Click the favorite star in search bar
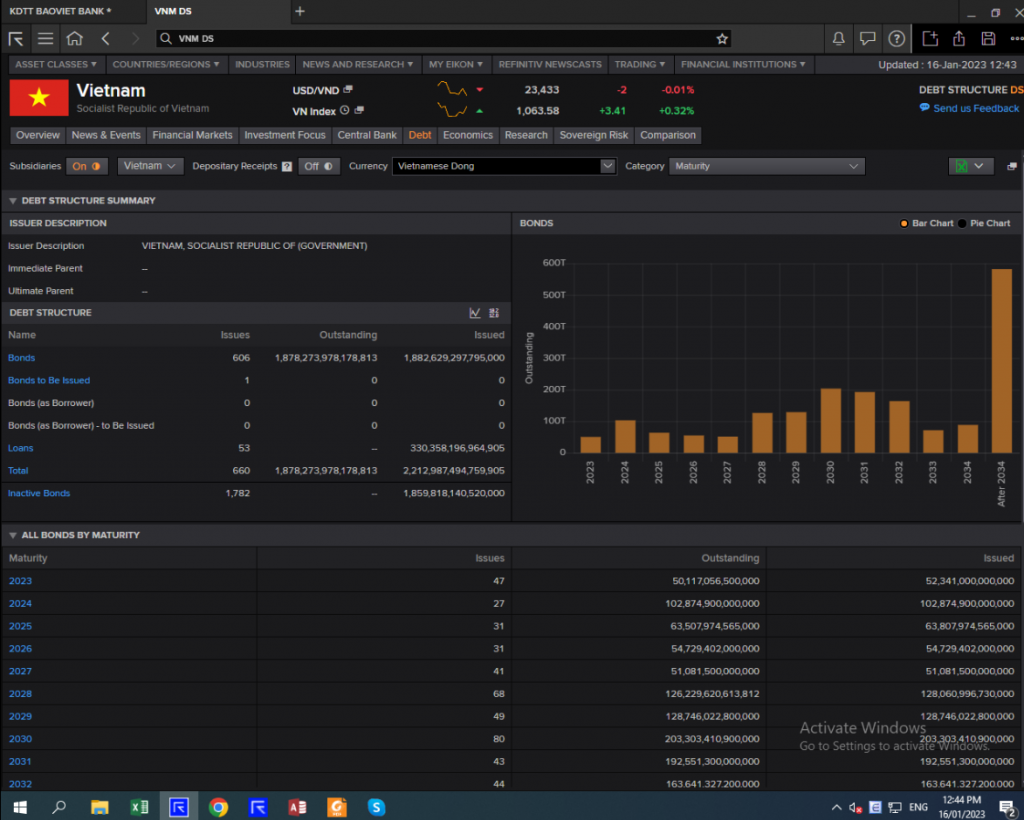This screenshot has width=1024, height=820. 722,39
